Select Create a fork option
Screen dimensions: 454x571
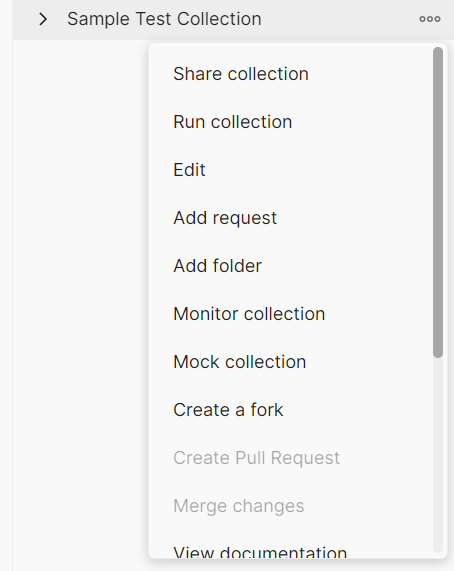228,410
